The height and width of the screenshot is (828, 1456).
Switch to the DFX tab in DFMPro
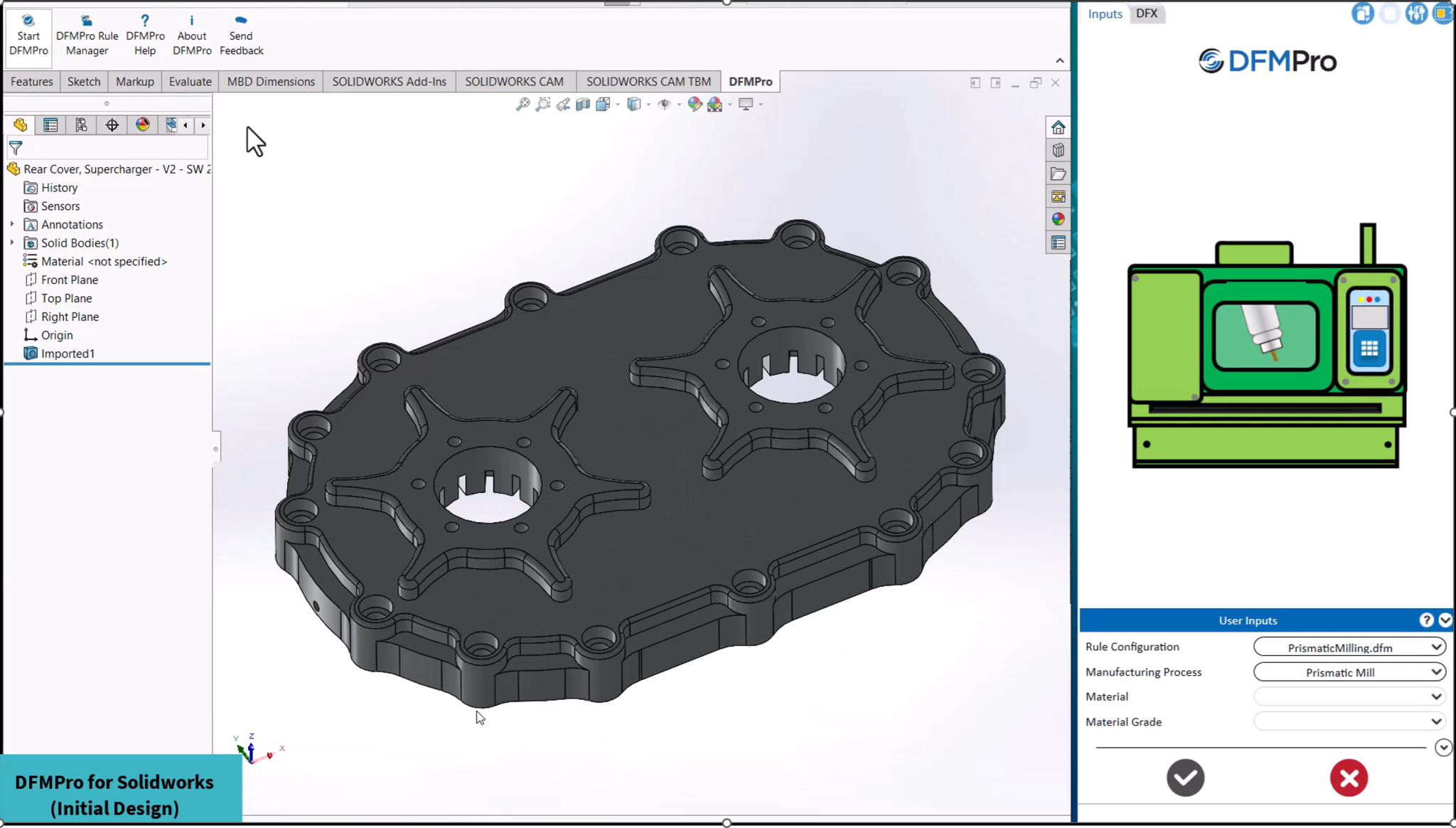coord(1146,13)
